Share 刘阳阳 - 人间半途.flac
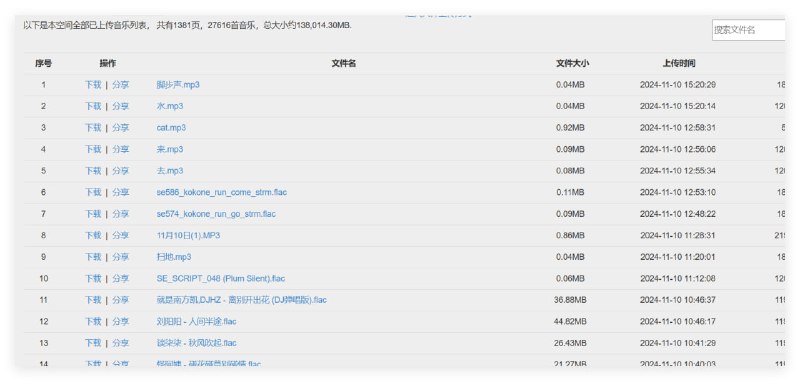The width and height of the screenshot is (800, 381). point(121,321)
